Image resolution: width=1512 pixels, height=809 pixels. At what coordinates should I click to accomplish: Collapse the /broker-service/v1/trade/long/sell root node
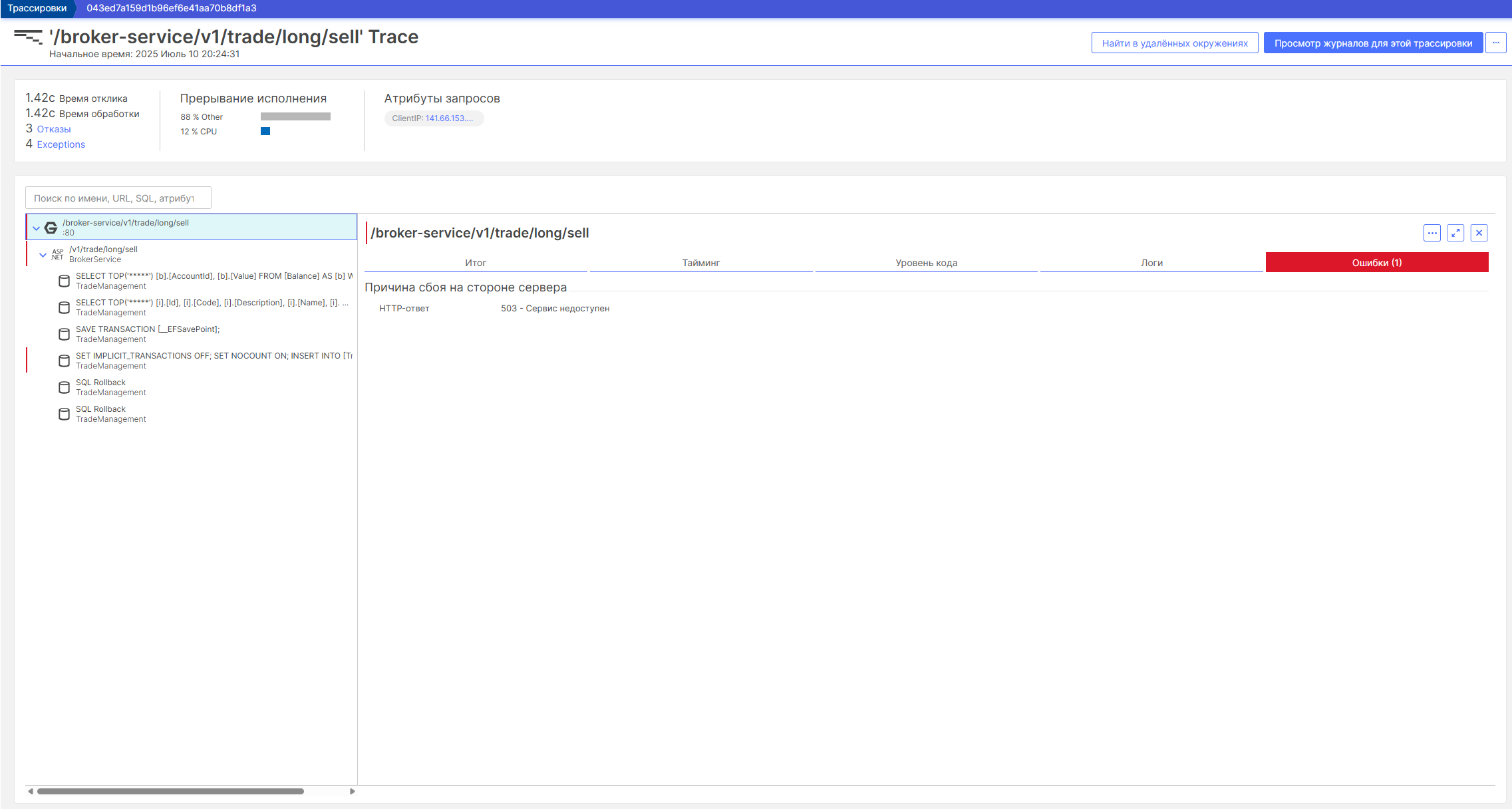click(x=36, y=228)
